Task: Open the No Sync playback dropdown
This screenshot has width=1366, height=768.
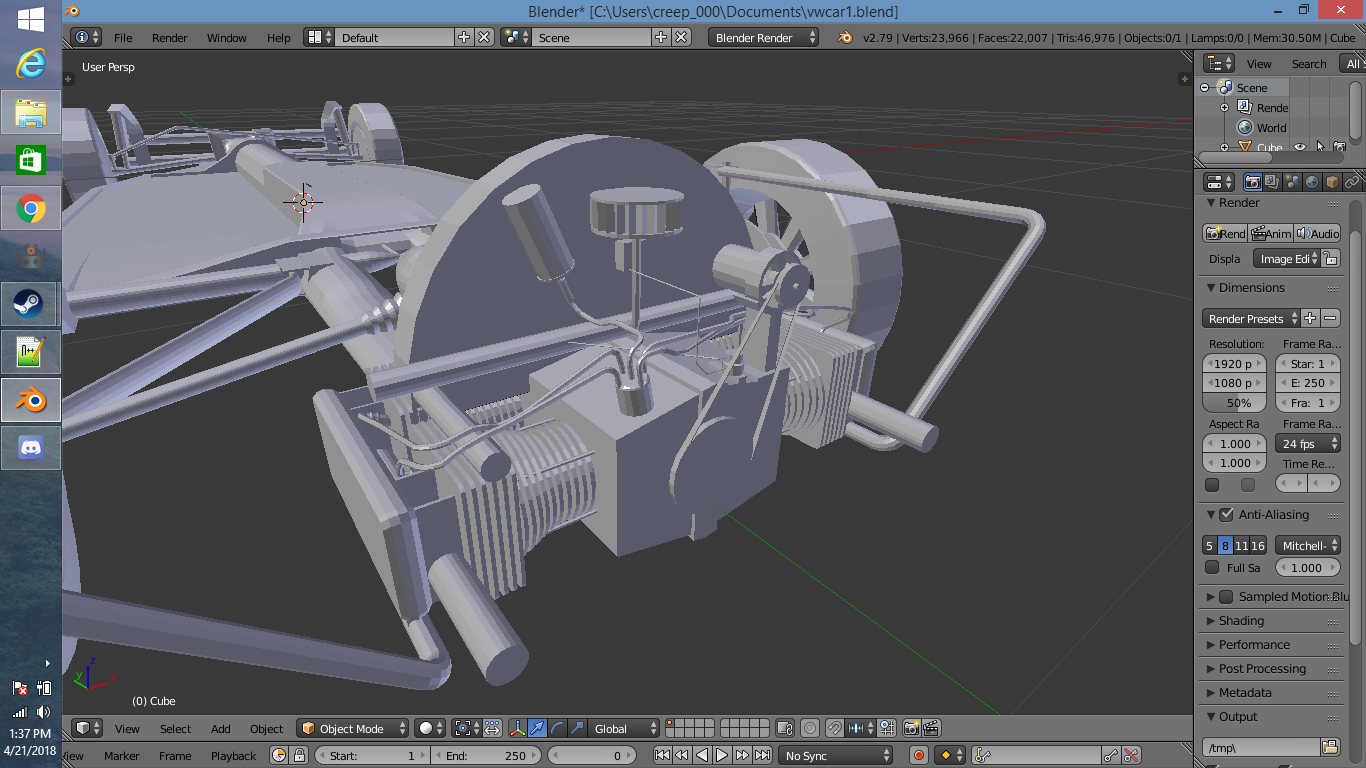Action: (x=835, y=756)
